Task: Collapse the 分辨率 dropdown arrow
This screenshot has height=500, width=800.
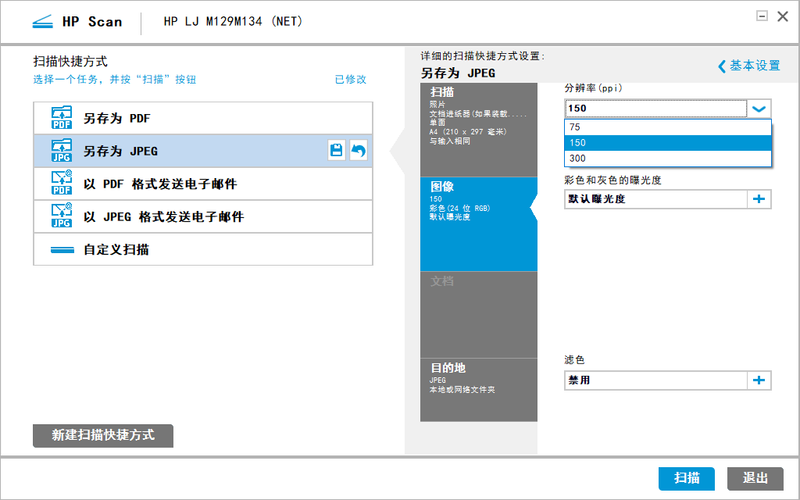Action: point(759,109)
